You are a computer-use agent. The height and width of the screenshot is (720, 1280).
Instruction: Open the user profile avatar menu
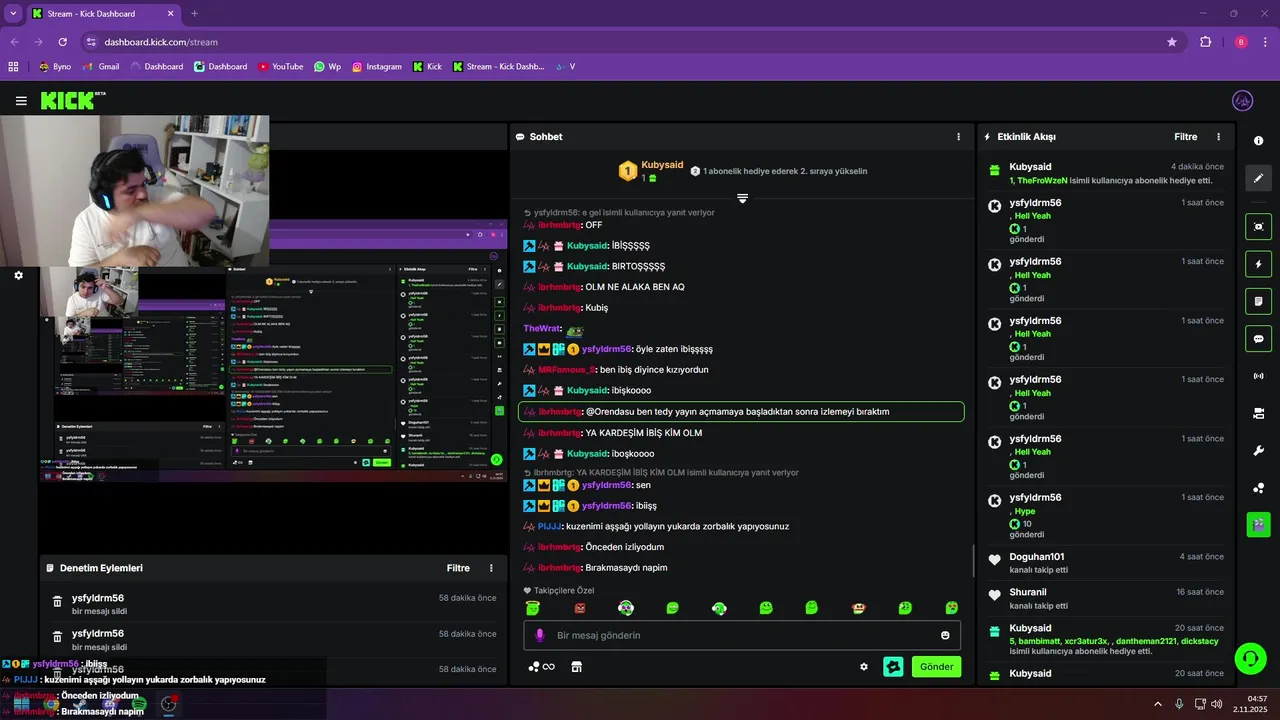coord(1242,101)
